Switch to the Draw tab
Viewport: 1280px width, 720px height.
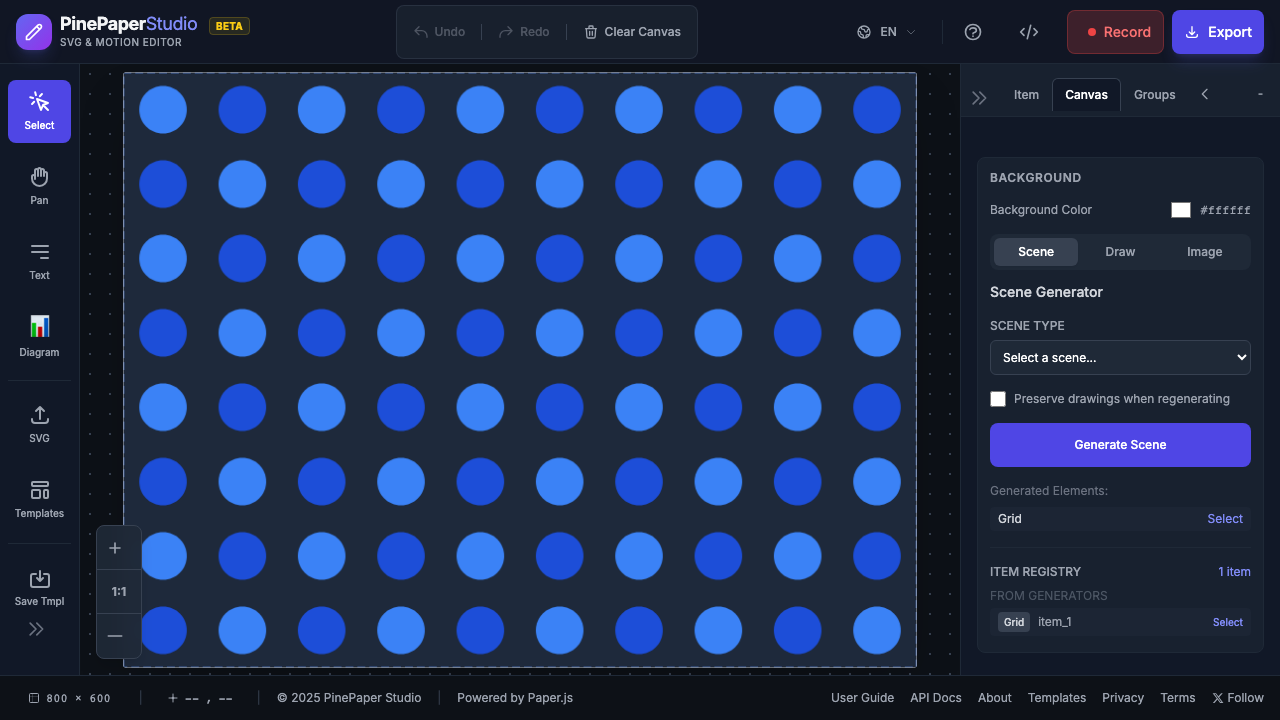pos(1120,252)
